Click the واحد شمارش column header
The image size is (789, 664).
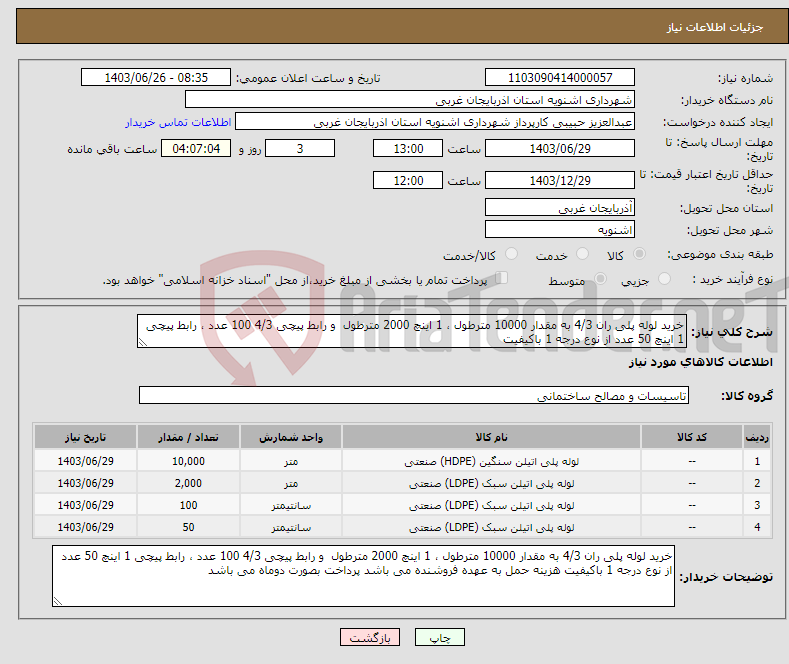291,437
